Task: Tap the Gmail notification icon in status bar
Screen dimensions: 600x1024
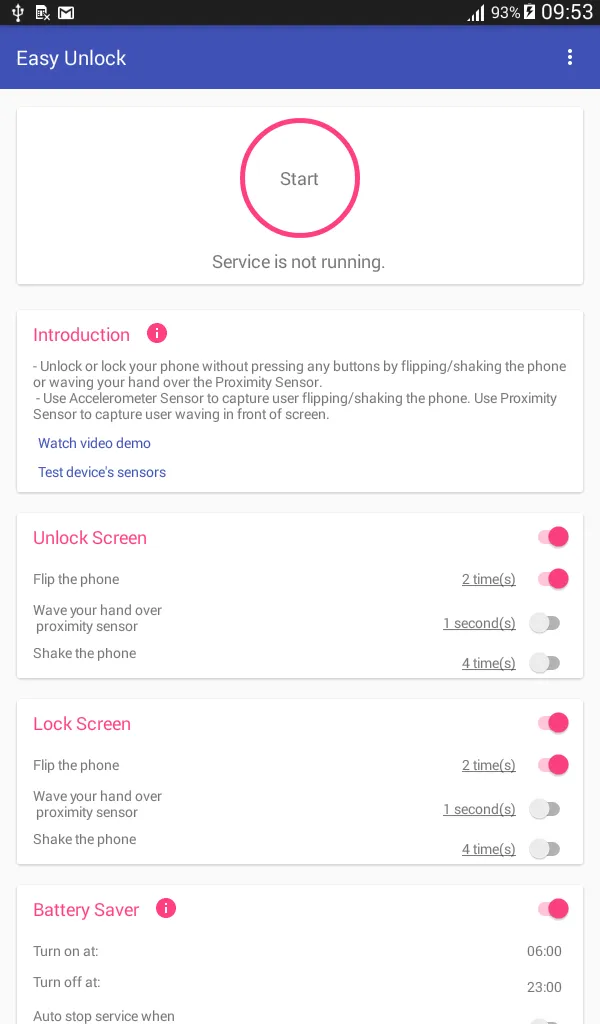Action: click(x=66, y=12)
